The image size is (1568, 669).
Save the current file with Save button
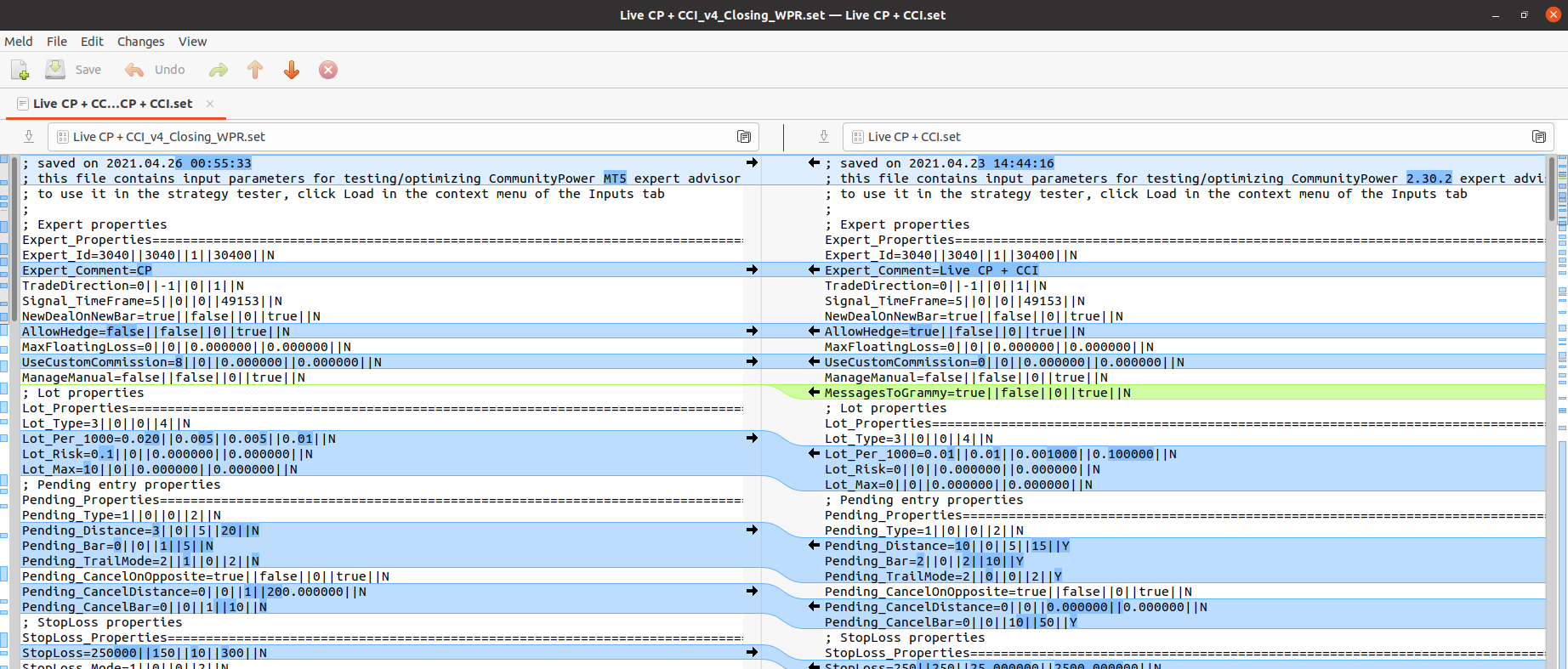pos(73,70)
